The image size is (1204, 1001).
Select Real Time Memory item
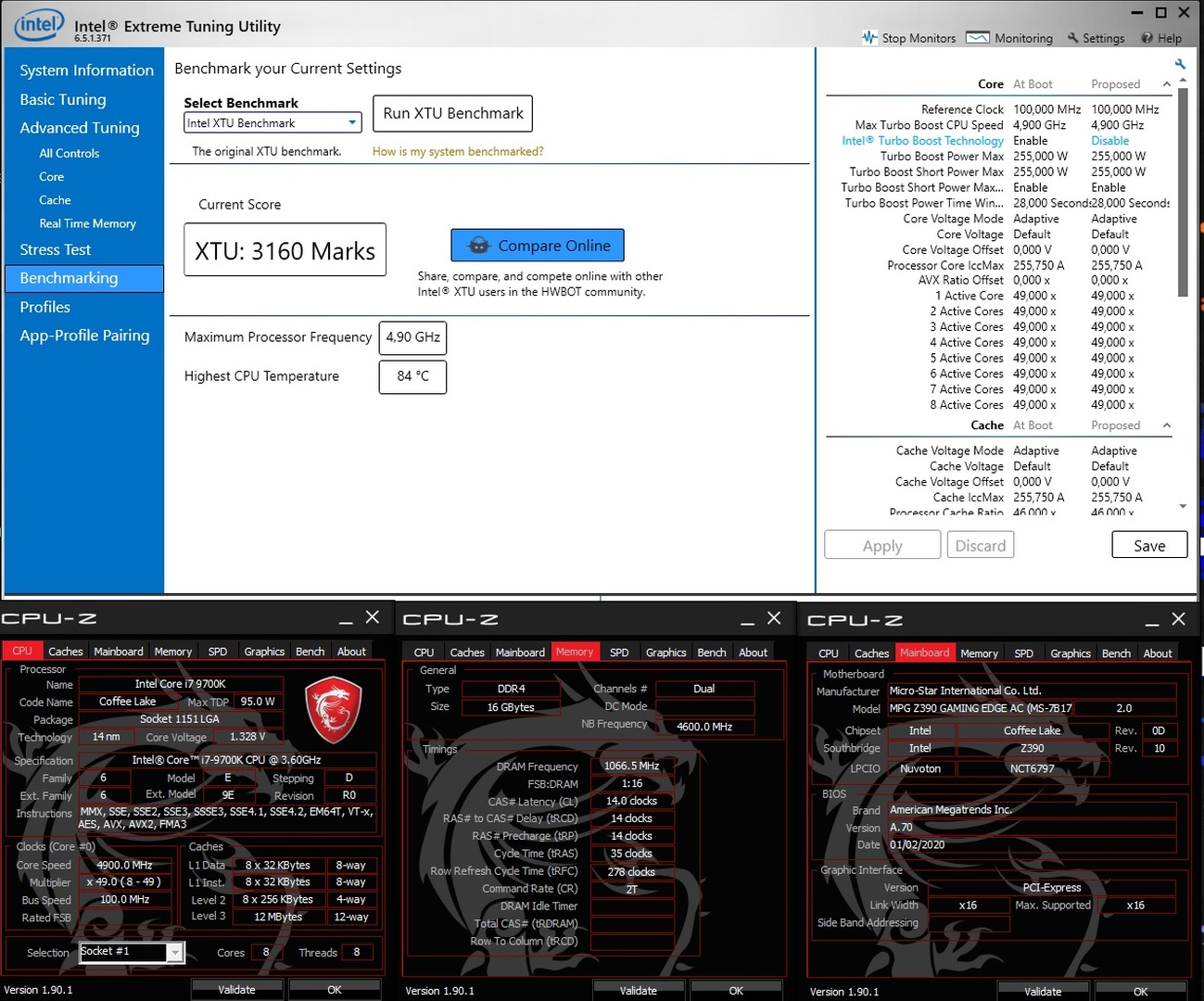click(x=87, y=223)
